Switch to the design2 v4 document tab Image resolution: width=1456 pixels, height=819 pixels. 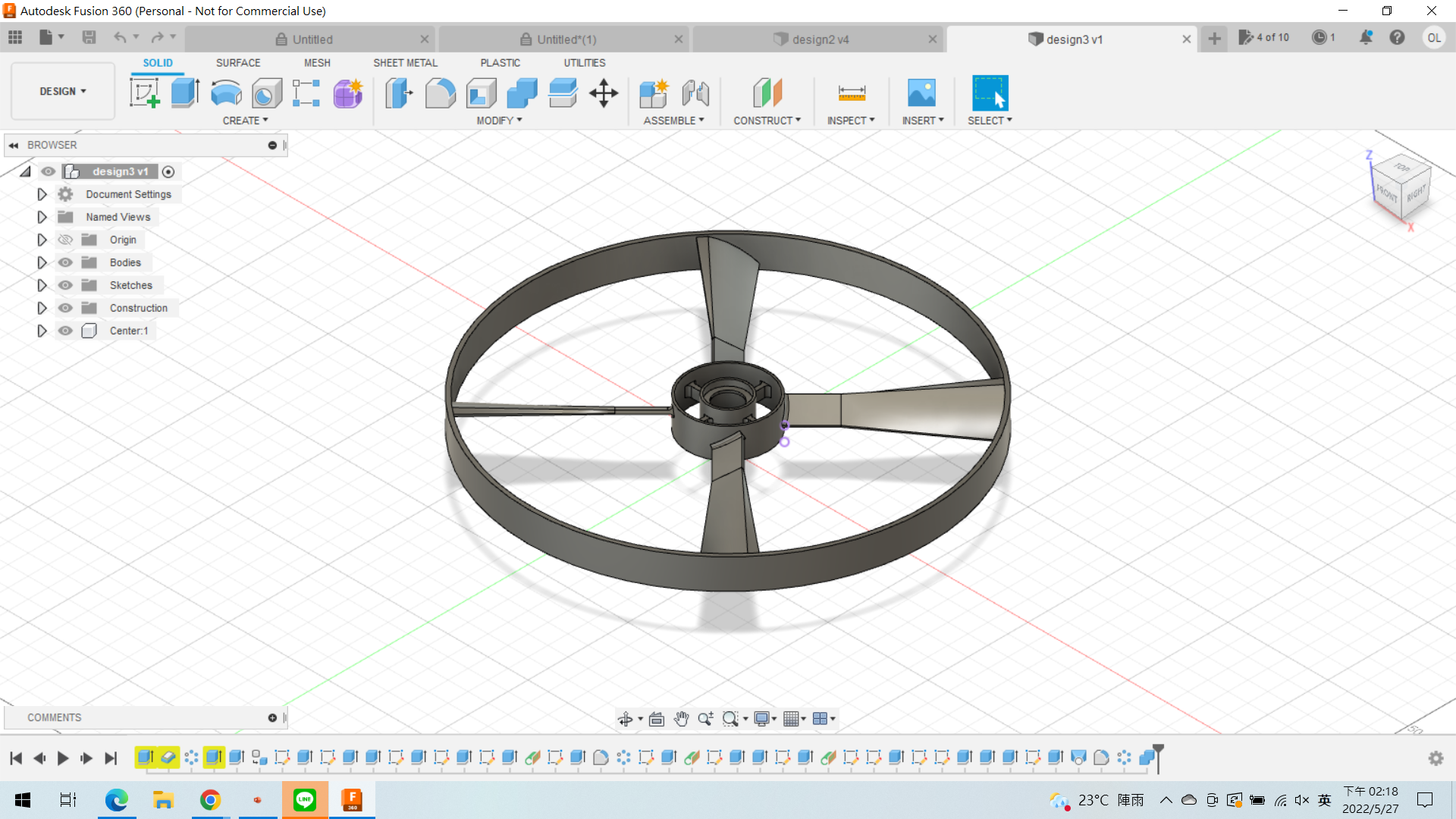click(820, 39)
